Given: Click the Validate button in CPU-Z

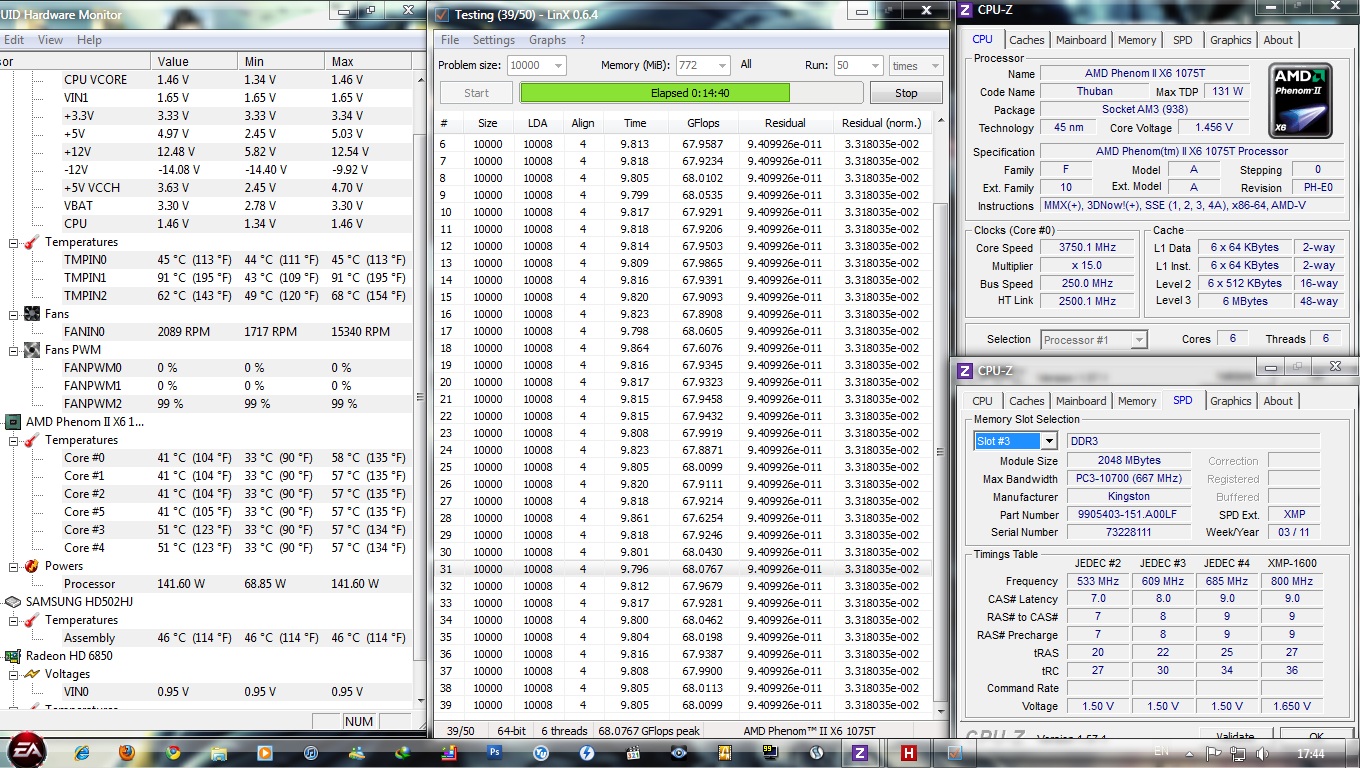Looking at the screenshot, I should [x=1235, y=737].
